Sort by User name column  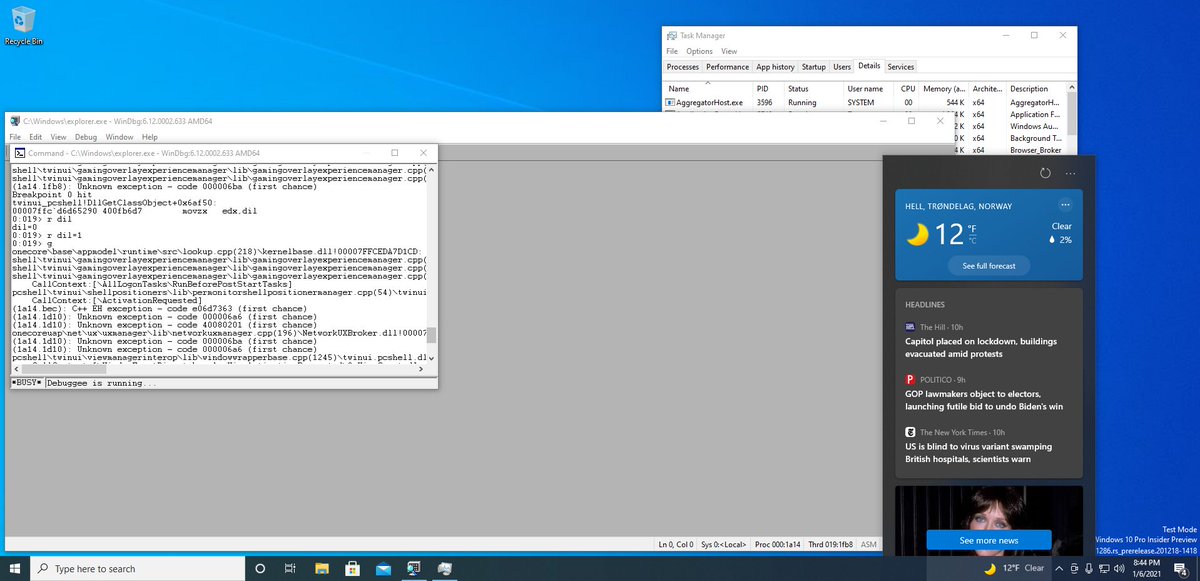[x=869, y=88]
